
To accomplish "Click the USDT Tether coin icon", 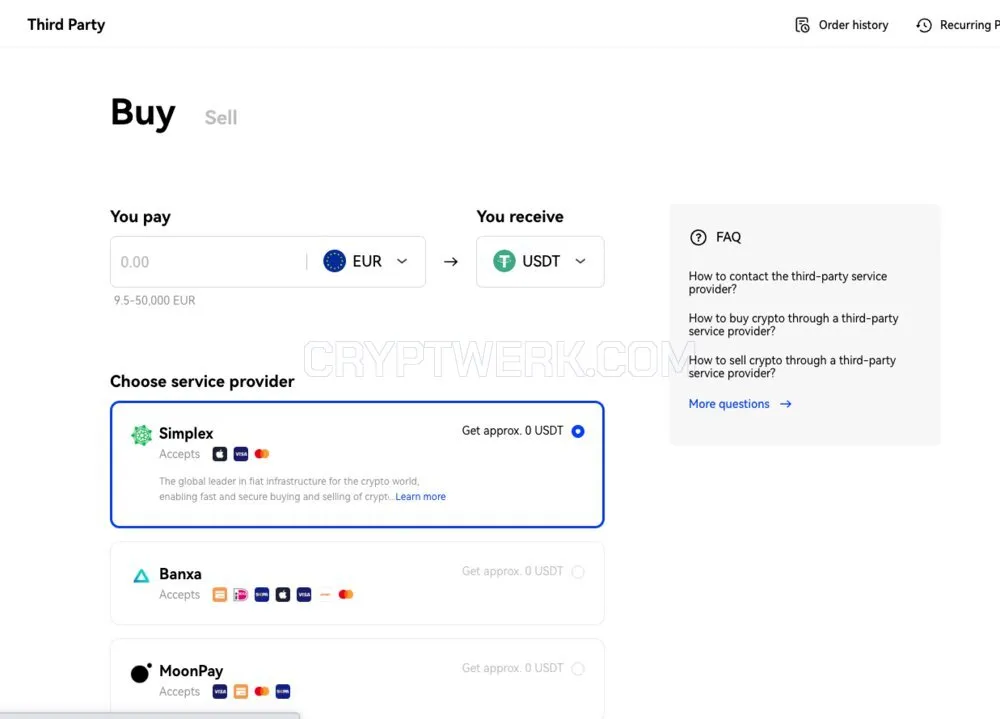I will (504, 261).
